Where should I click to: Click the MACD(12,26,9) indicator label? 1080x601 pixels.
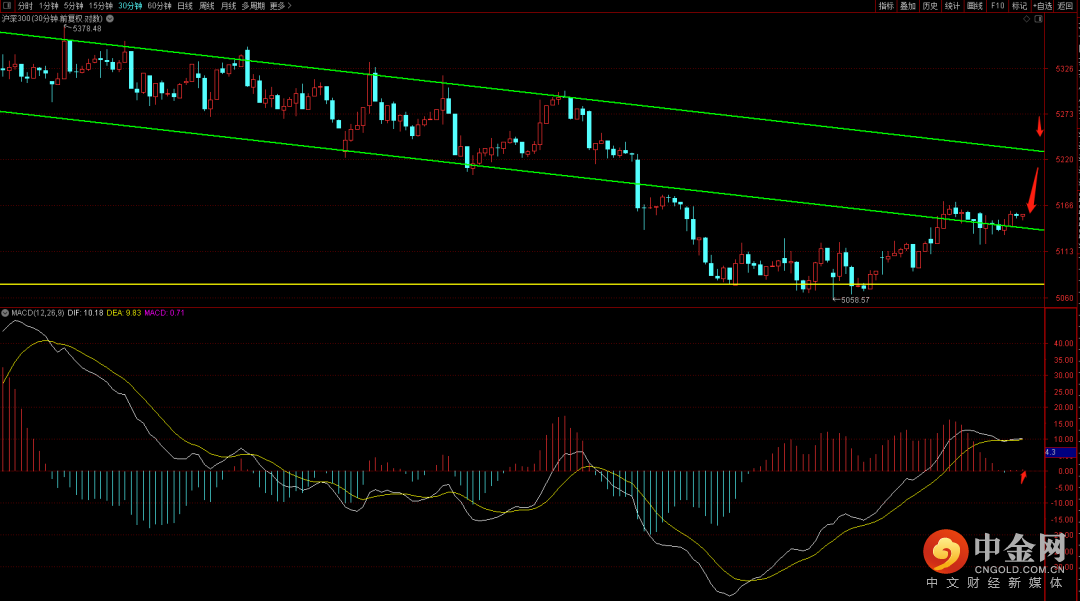(x=38, y=313)
